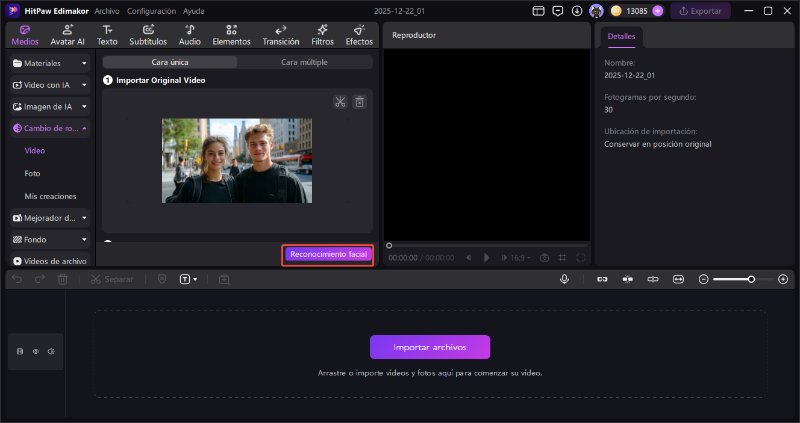This screenshot has height=423, width=800.
Task: Step to previous frame in player
Action: pyautogui.click(x=468, y=258)
